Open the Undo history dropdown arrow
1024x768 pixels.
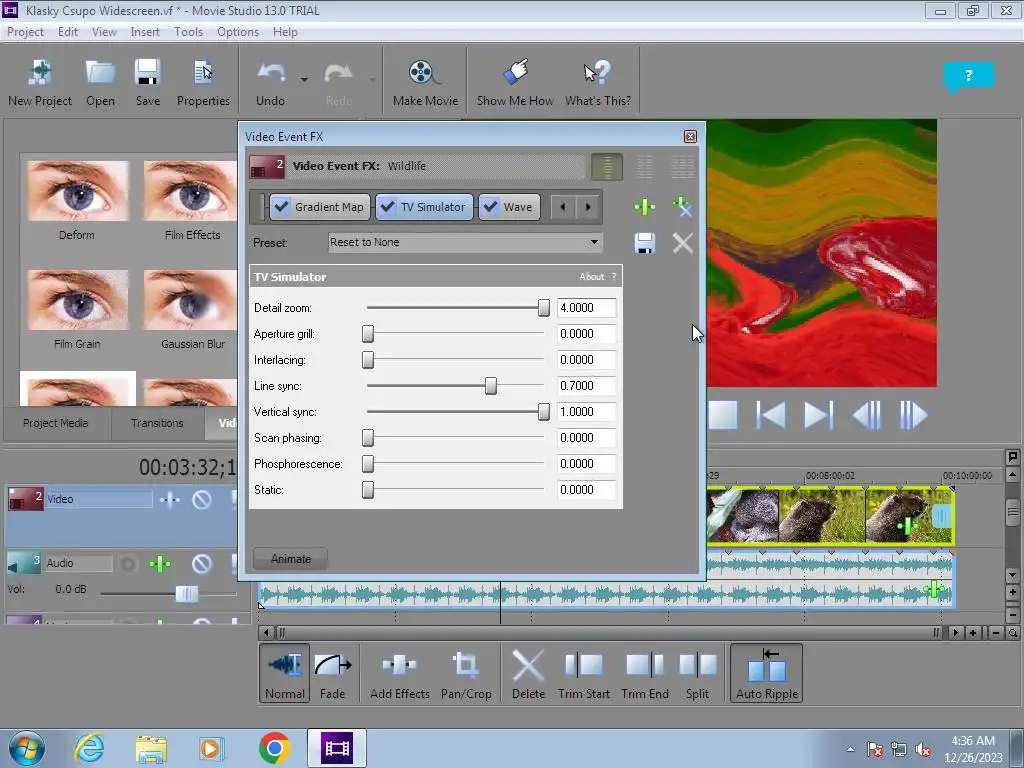tap(304, 80)
